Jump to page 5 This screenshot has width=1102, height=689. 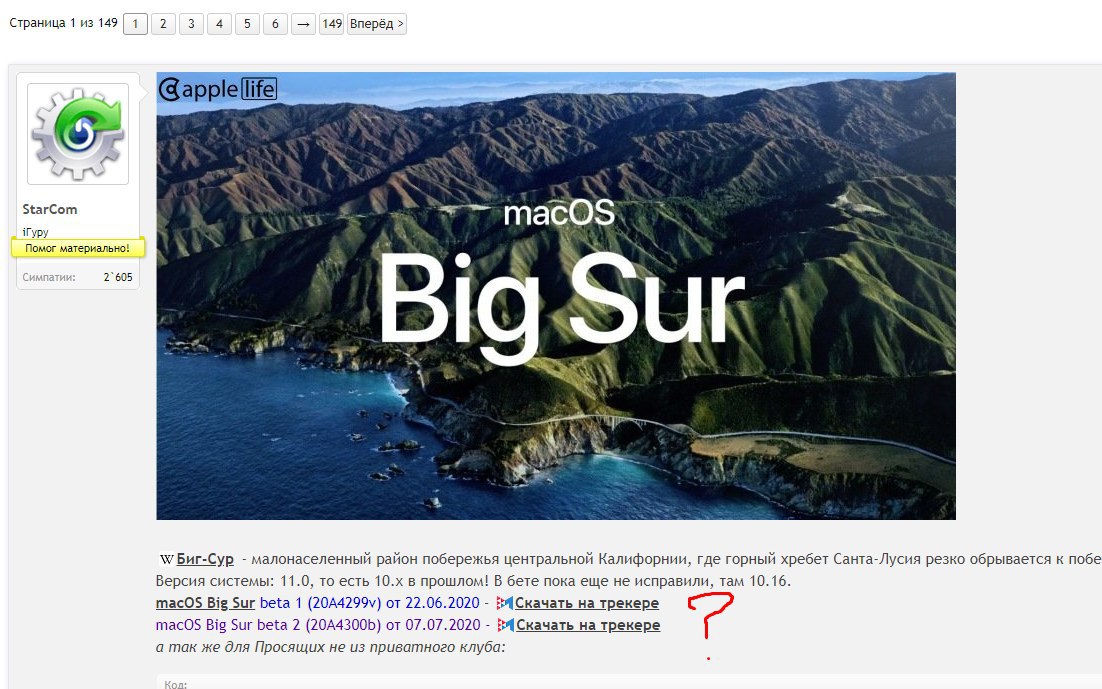(247, 24)
